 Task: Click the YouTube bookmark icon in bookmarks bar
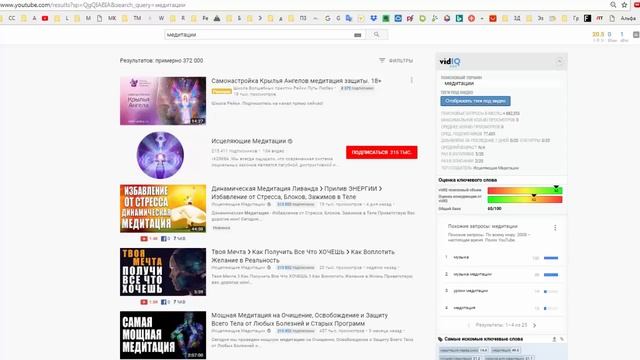tap(45, 18)
